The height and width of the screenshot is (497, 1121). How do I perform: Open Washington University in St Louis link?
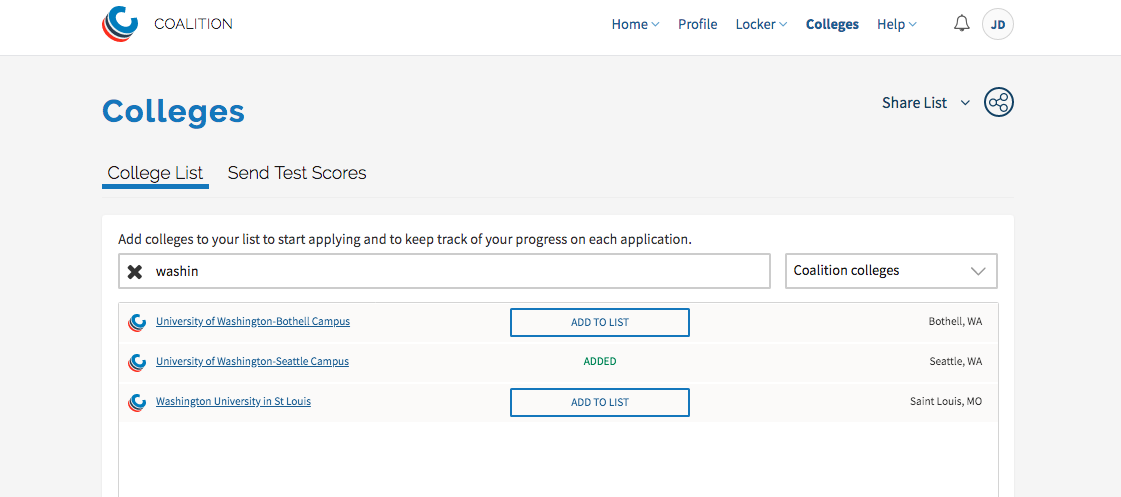233,402
